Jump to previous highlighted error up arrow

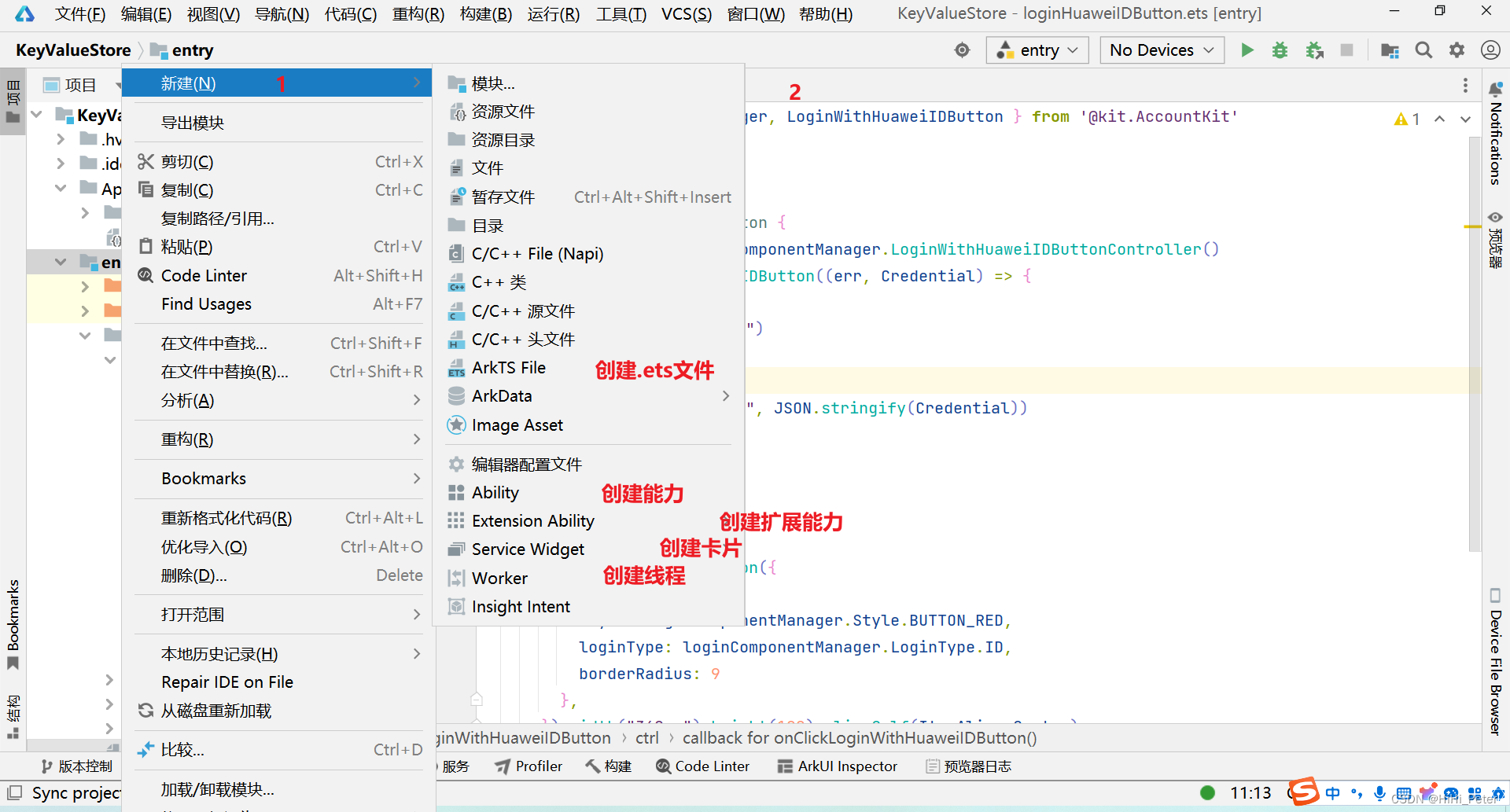1439,119
